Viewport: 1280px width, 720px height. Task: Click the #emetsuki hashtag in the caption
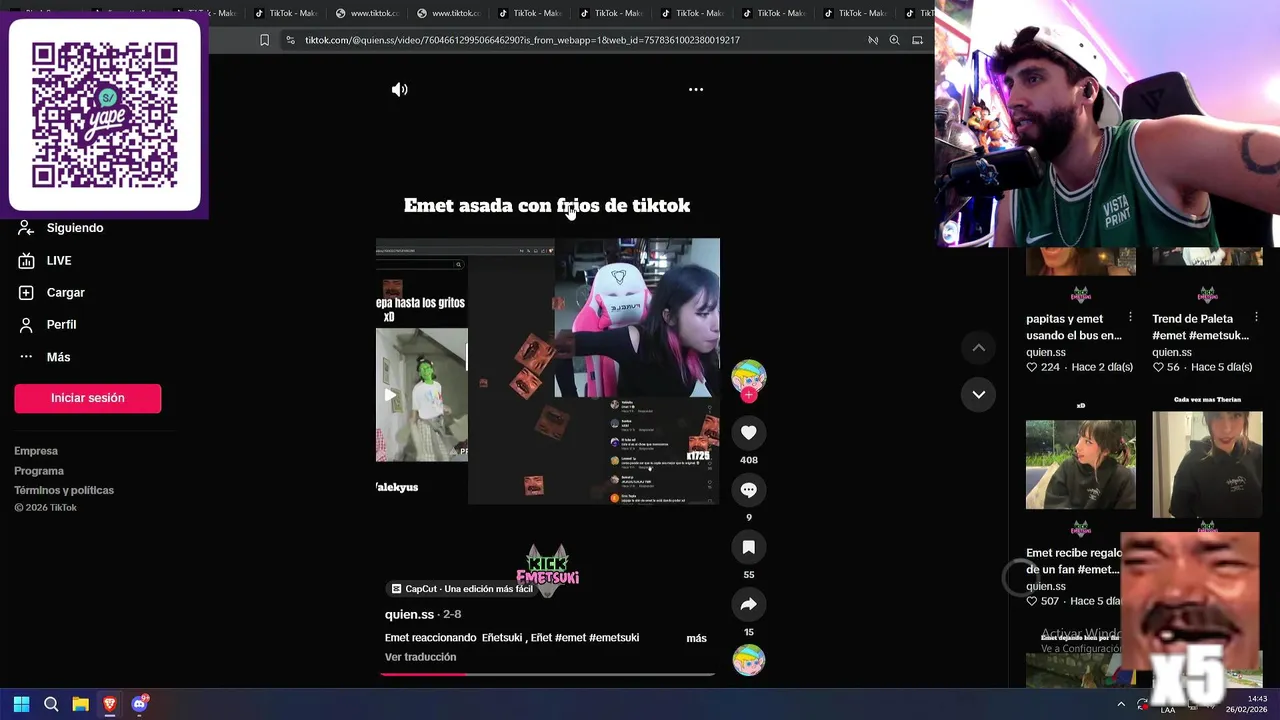tap(614, 638)
